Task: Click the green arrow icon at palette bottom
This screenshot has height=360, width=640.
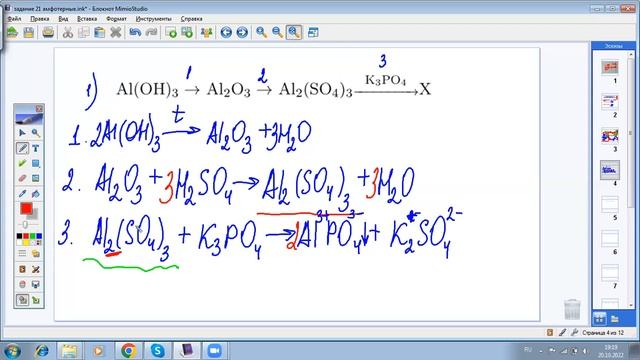Action: [36, 300]
